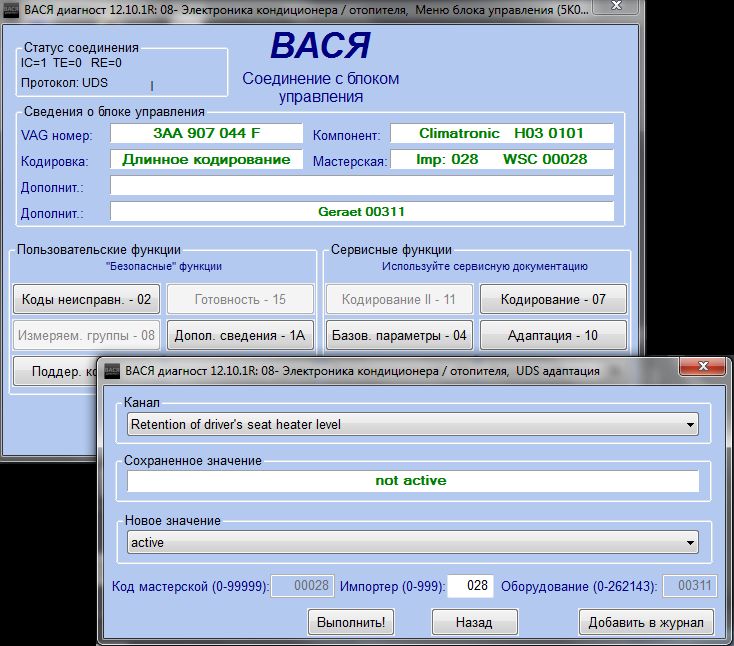The height and width of the screenshot is (646, 734).
Task: Expand the "Канал" channel dropdown arrow
Action: [x=690, y=425]
